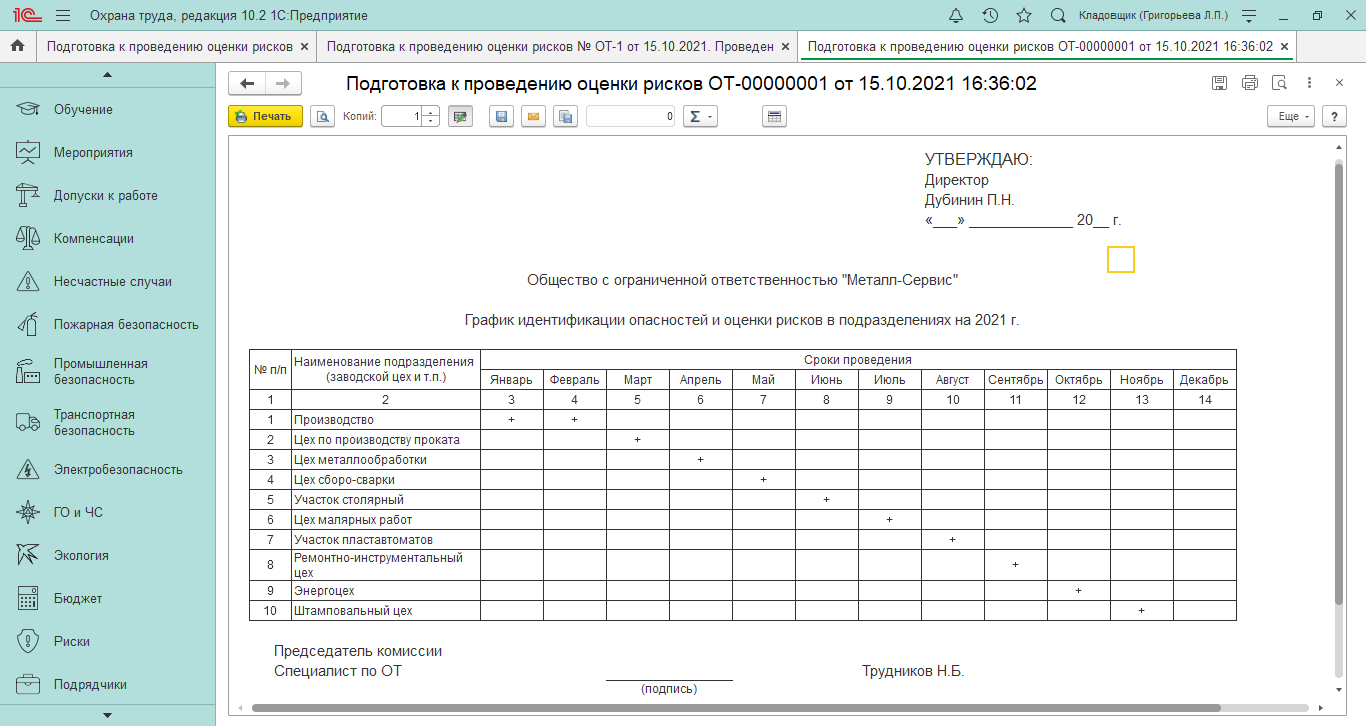The image size is (1366, 726).
Task: Click Бюджет calculator icon
Action: 28,599
